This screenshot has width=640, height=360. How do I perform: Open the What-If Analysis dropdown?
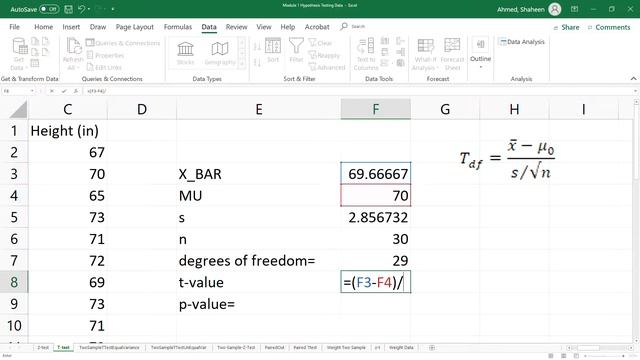click(x=425, y=53)
